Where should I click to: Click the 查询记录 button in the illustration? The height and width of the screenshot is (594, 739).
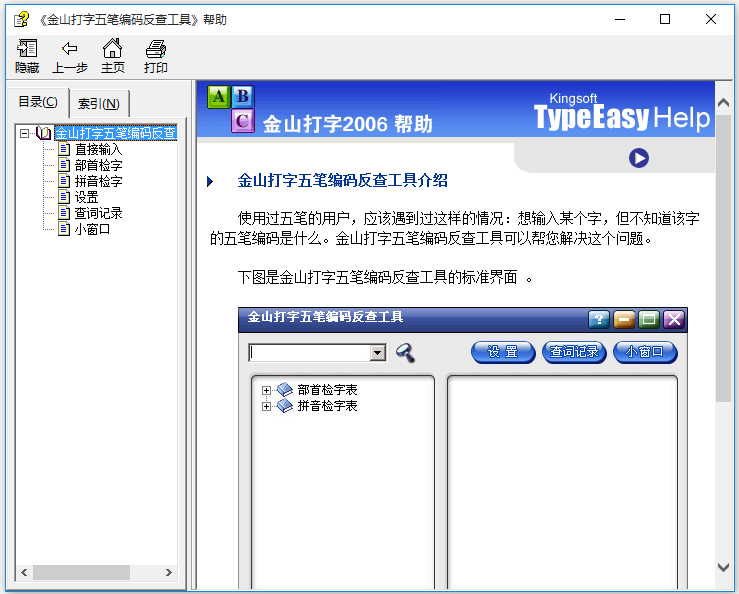click(x=574, y=352)
